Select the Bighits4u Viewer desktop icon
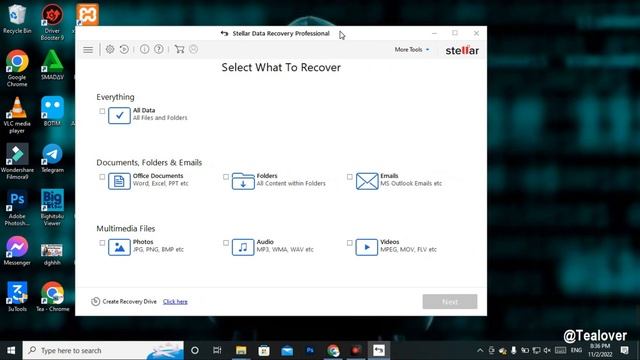The width and height of the screenshot is (640, 360). click(52, 208)
